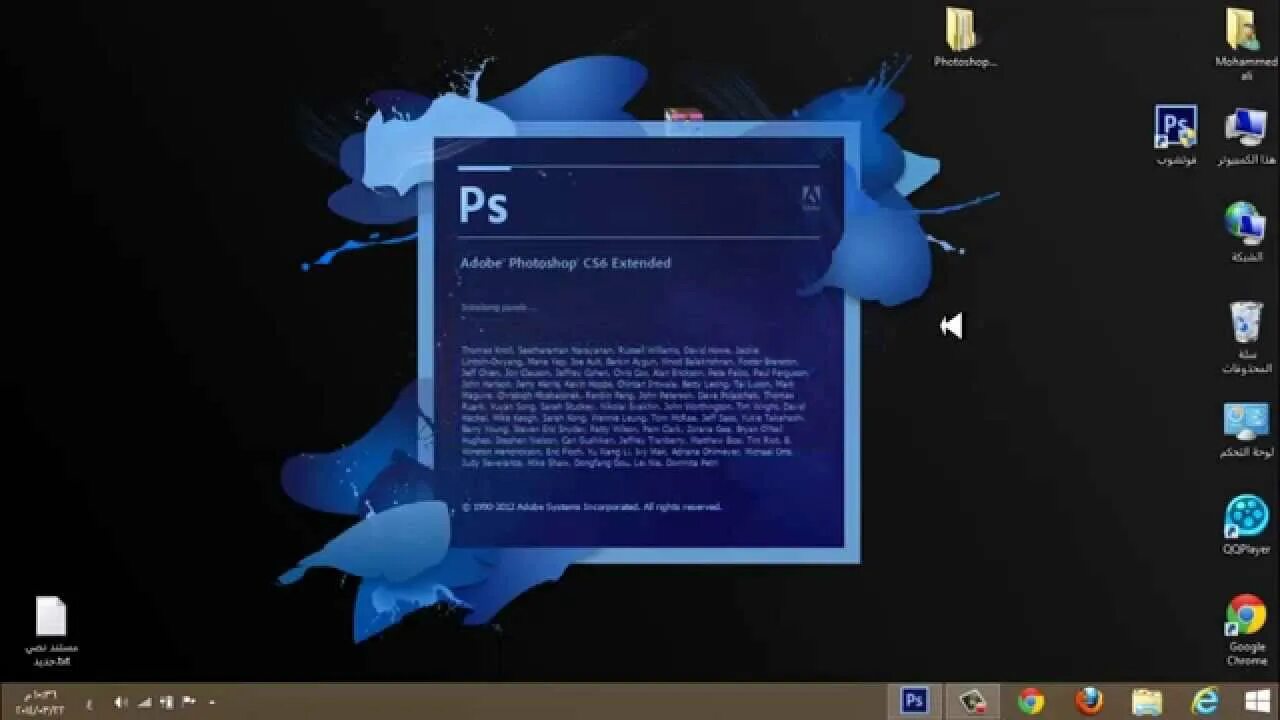The width and height of the screenshot is (1280, 720).
Task: Show hidden tray icons arrow
Action: [211, 702]
